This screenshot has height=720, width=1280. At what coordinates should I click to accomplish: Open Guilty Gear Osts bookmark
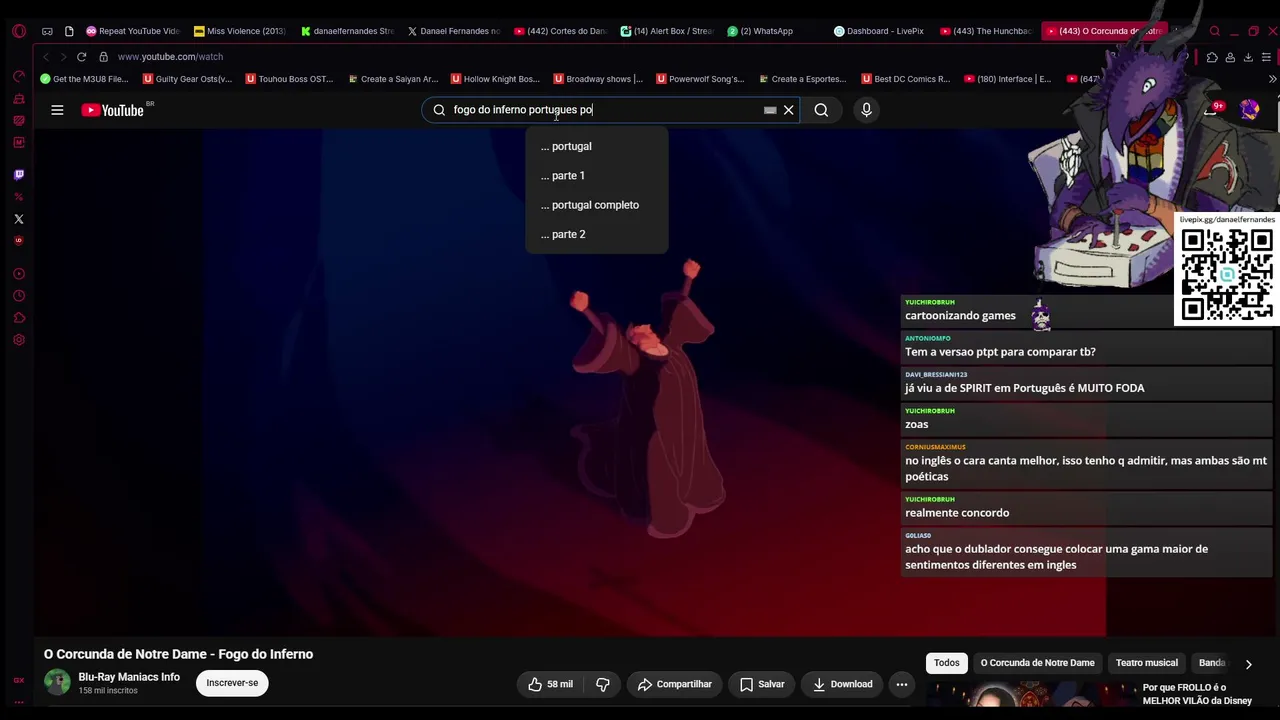pos(187,79)
